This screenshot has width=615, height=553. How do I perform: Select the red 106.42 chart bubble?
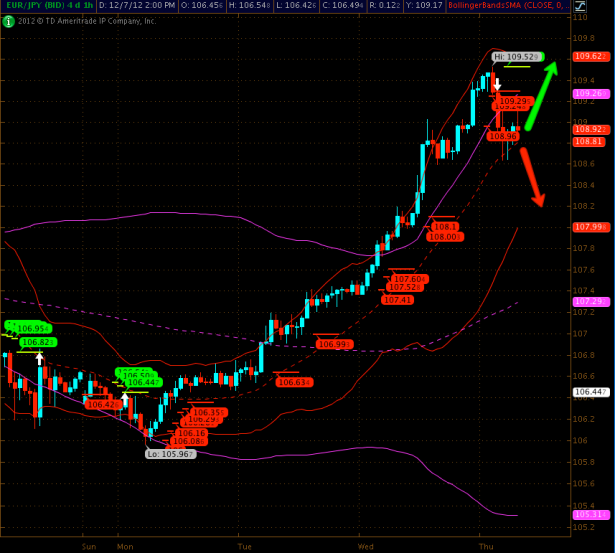pyautogui.click(x=104, y=405)
